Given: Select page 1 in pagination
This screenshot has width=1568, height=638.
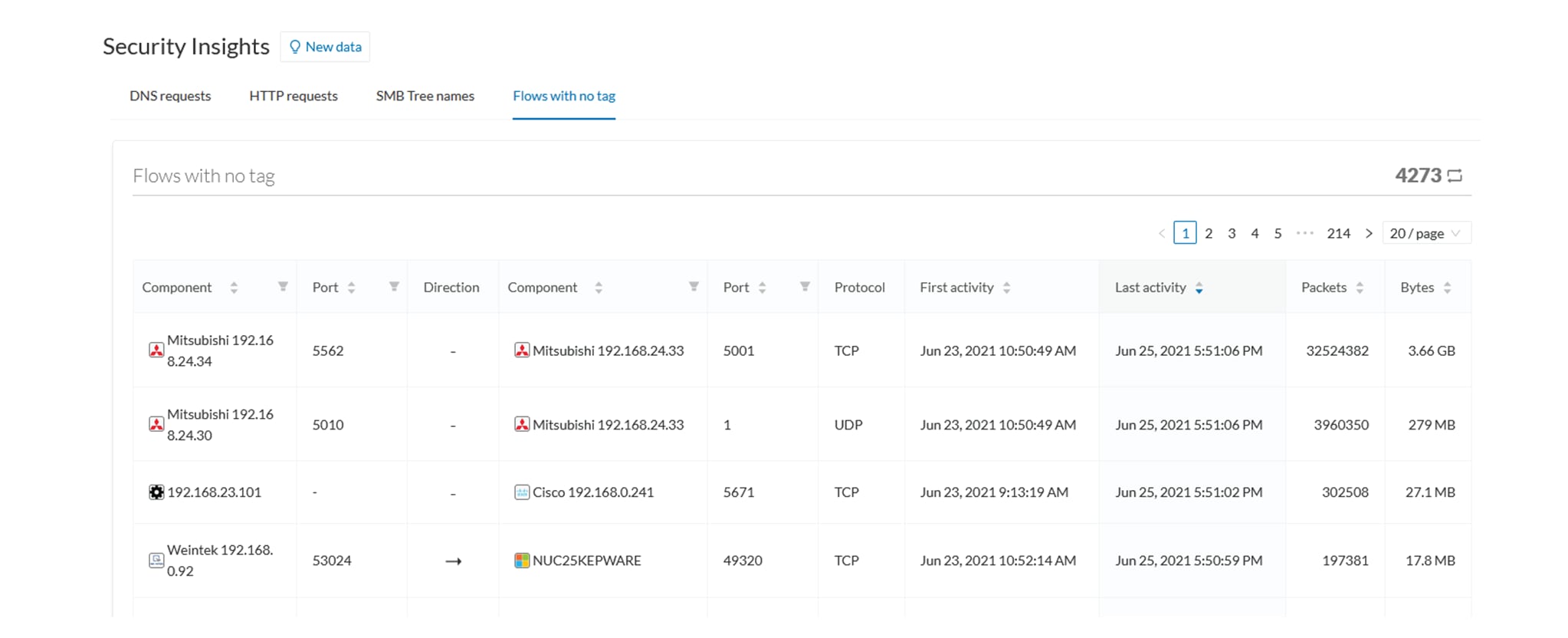Looking at the screenshot, I should [x=1185, y=233].
